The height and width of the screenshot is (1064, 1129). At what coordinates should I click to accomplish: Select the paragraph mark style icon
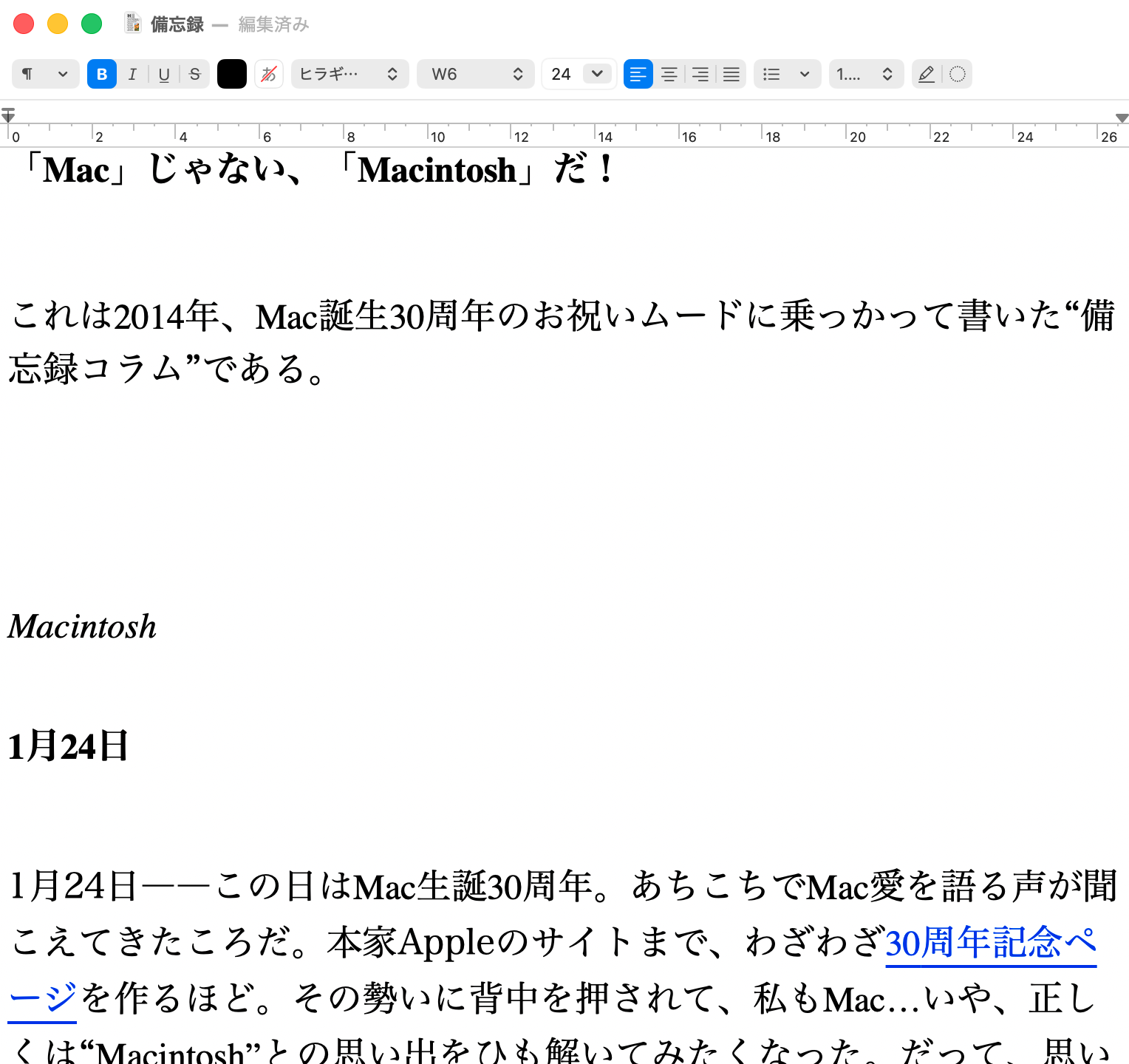28,74
